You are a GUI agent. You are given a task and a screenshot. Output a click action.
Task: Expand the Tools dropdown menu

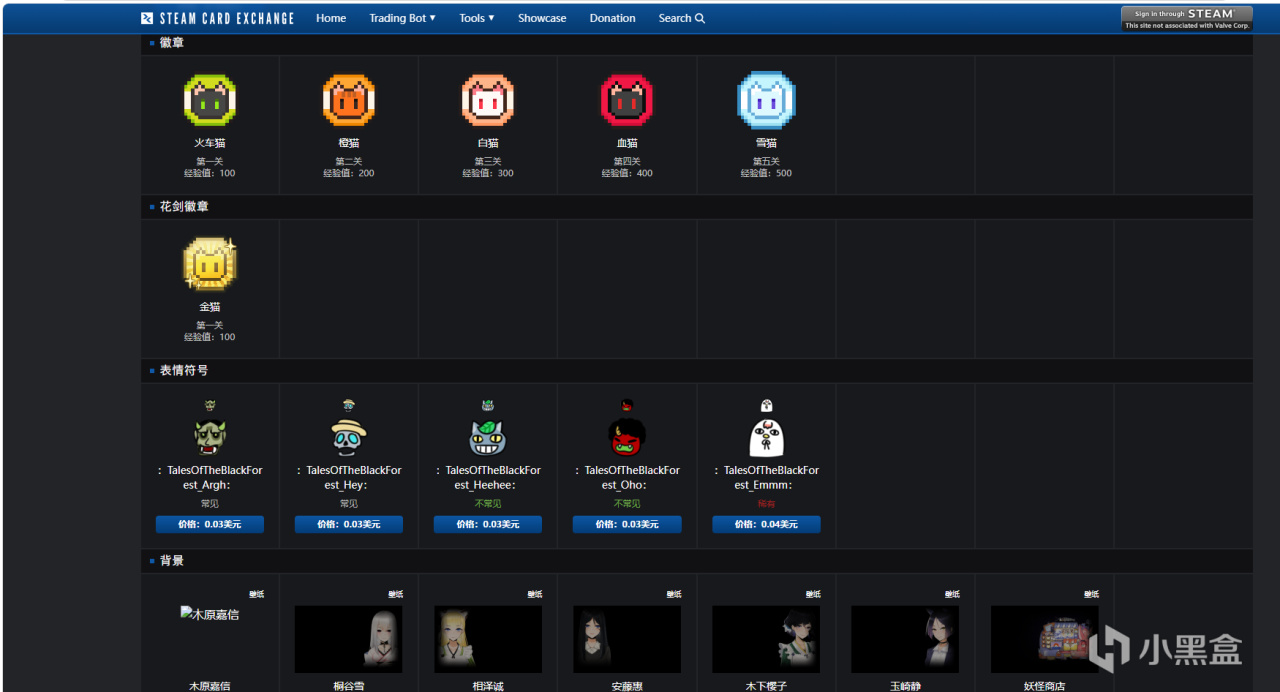tap(477, 18)
